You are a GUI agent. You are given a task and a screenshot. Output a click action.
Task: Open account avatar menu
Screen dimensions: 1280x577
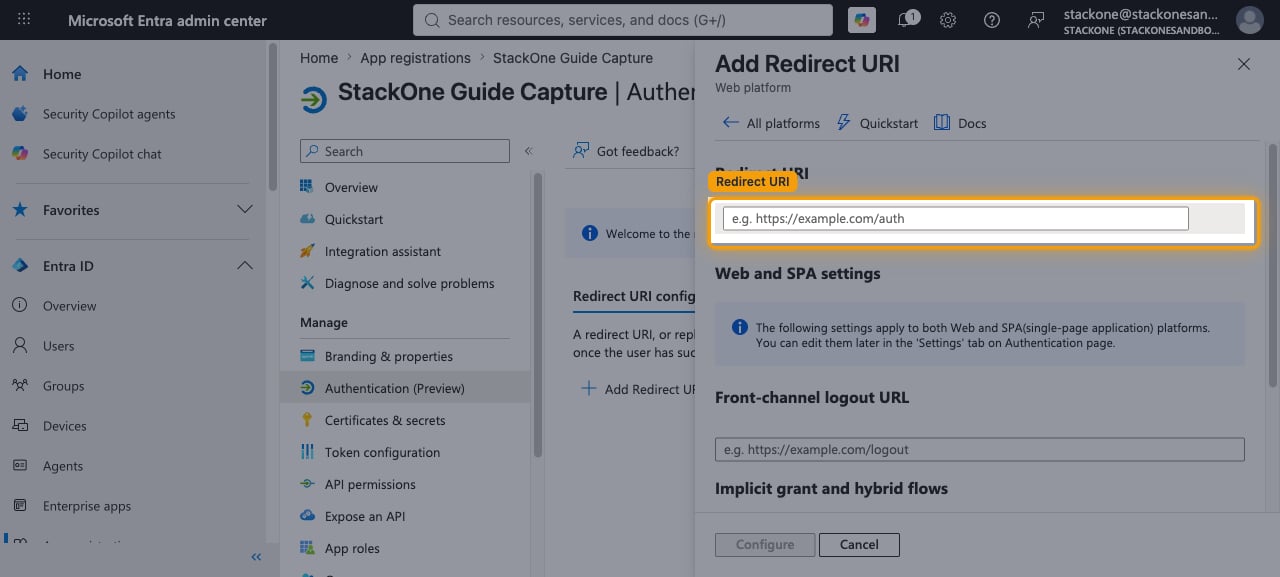point(1249,20)
